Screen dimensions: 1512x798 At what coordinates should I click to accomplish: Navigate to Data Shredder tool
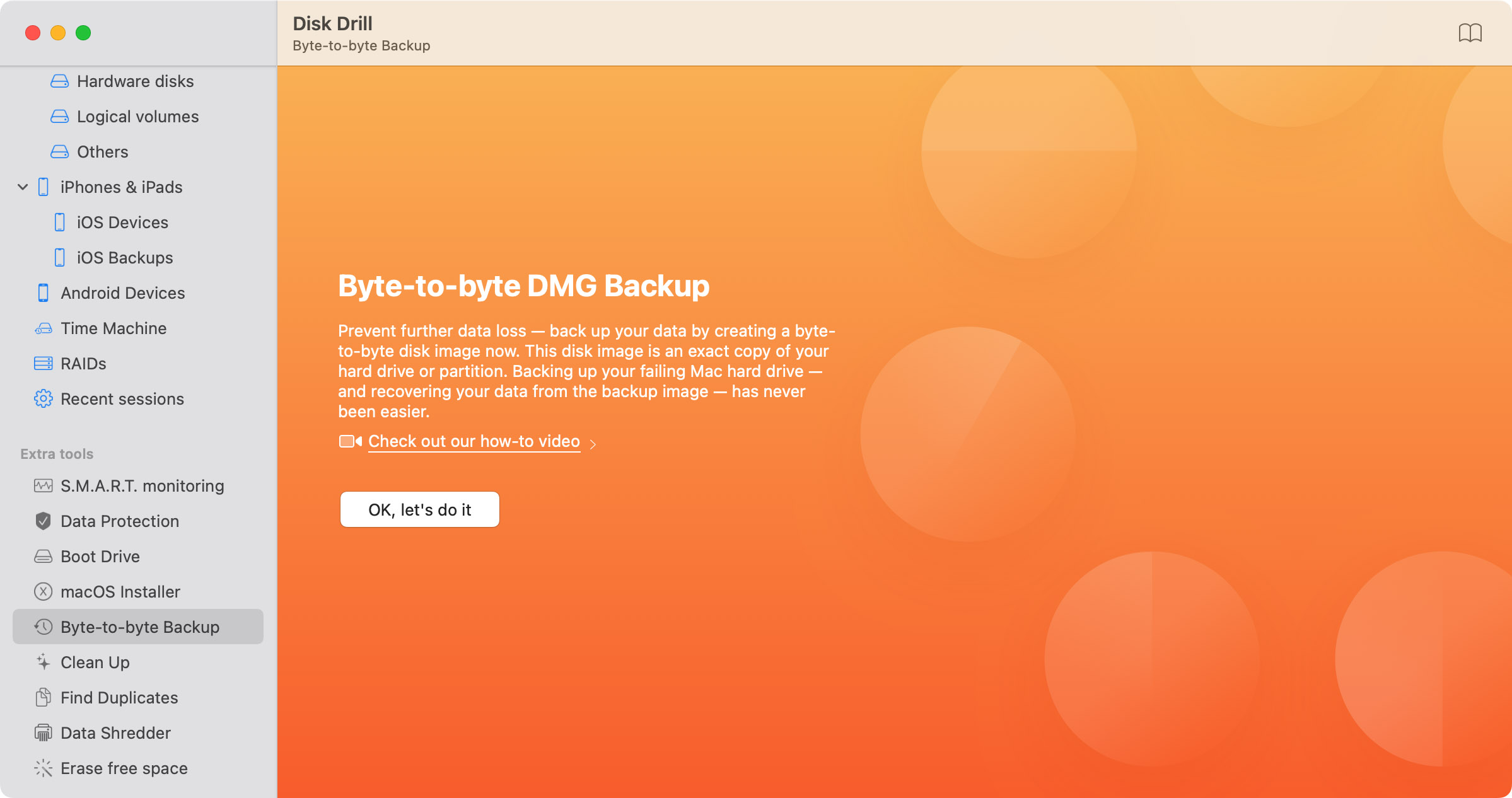[114, 732]
